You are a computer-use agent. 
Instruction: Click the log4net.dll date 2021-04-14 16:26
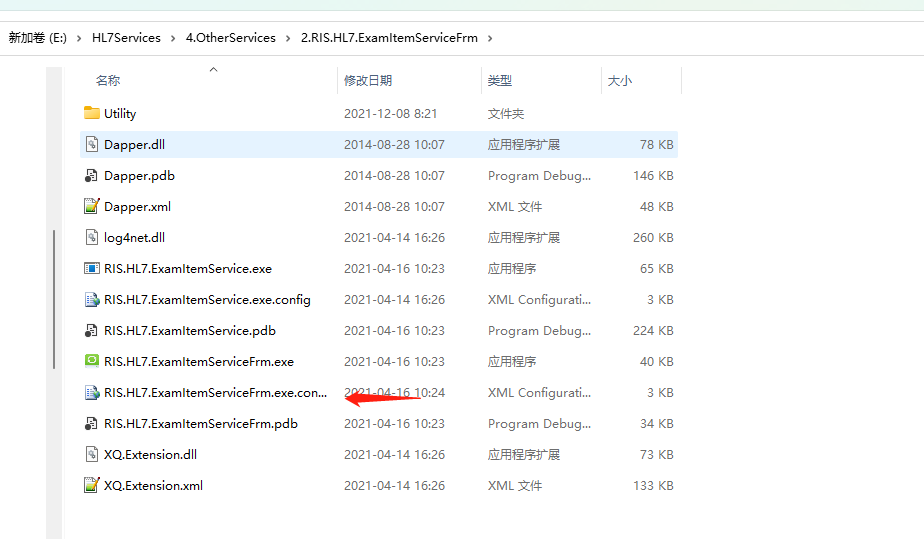[394, 237]
